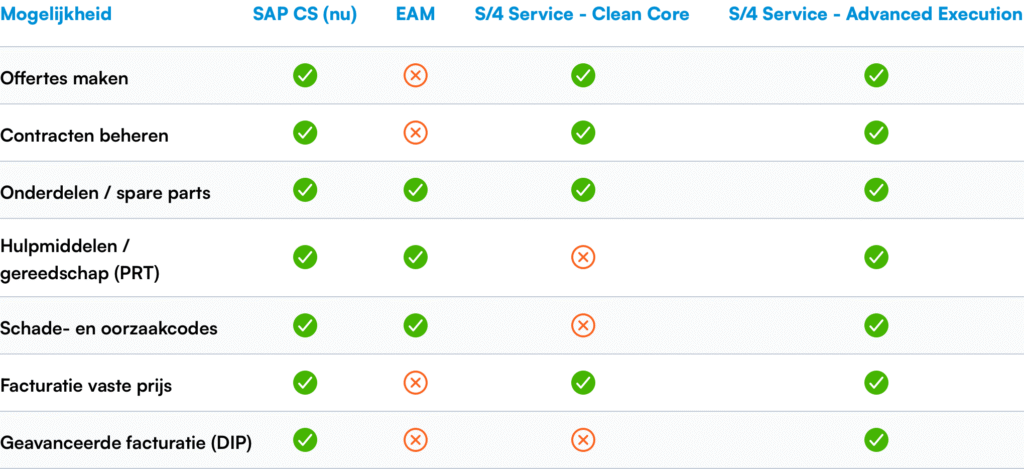The width and height of the screenshot is (1024, 469).
Task: Click the S/4 Service - Advanced Execution header
Action: 876,14
